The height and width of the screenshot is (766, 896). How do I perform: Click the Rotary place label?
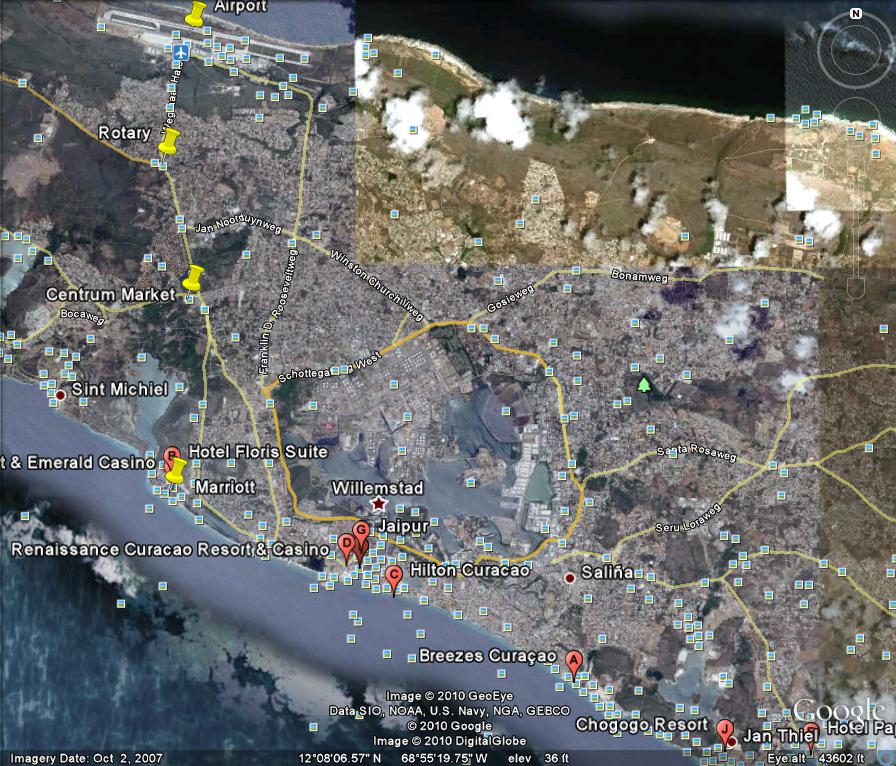(125, 133)
